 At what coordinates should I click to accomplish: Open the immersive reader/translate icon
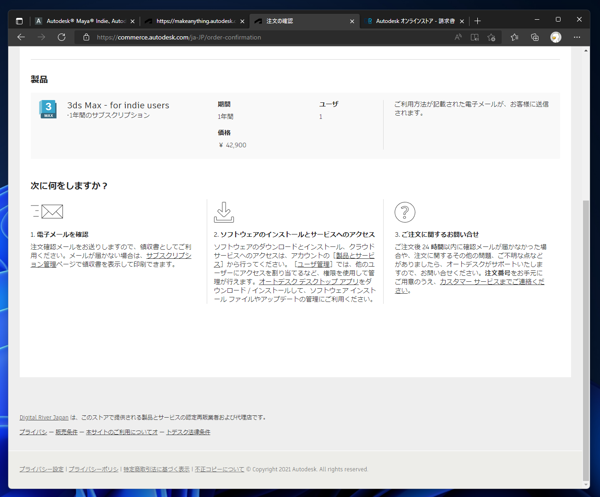474,37
